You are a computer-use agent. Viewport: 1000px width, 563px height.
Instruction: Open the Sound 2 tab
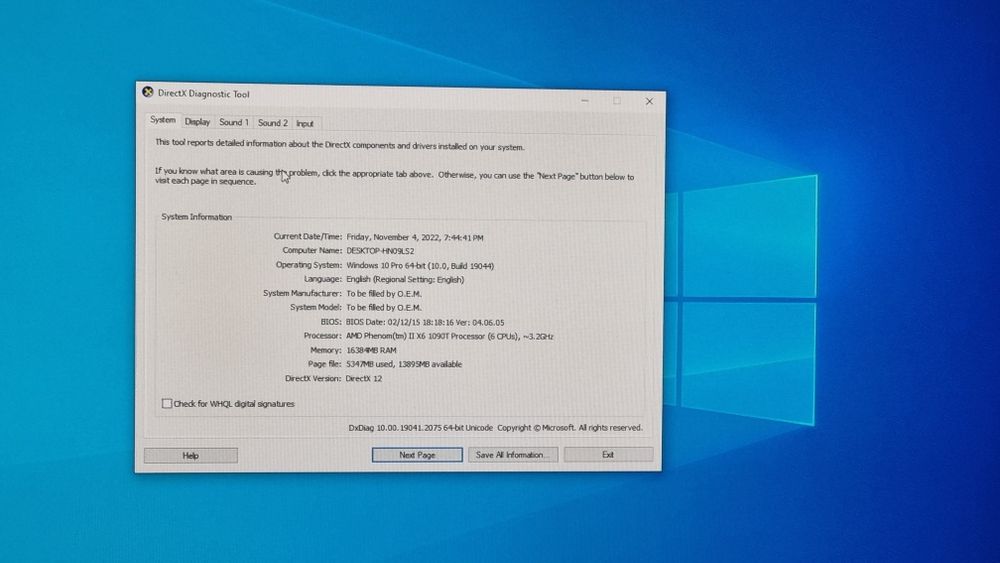(272, 123)
